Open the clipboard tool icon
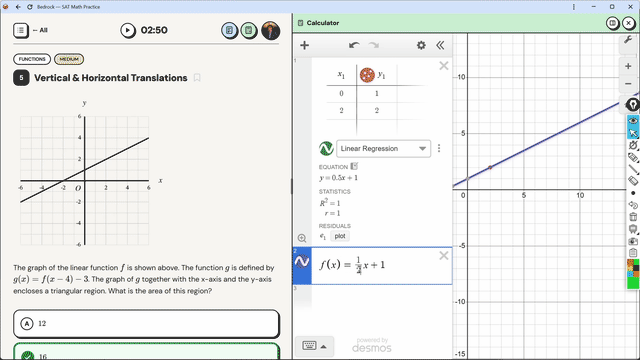The height and width of the screenshot is (360, 640). click(x=633, y=253)
